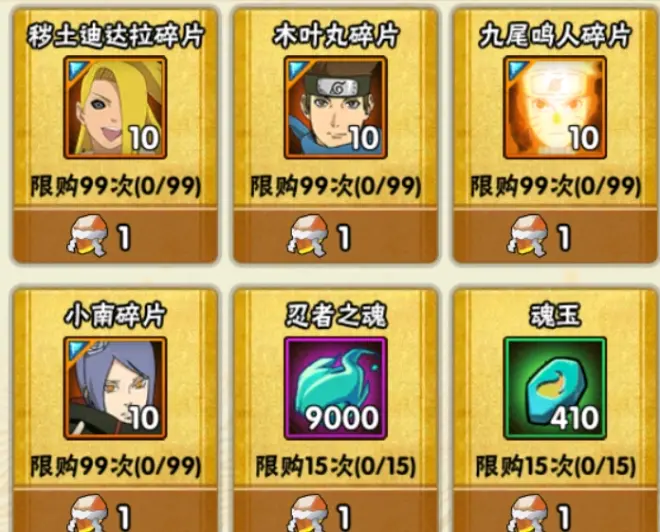Click the 魂玉 title label

[555, 315]
